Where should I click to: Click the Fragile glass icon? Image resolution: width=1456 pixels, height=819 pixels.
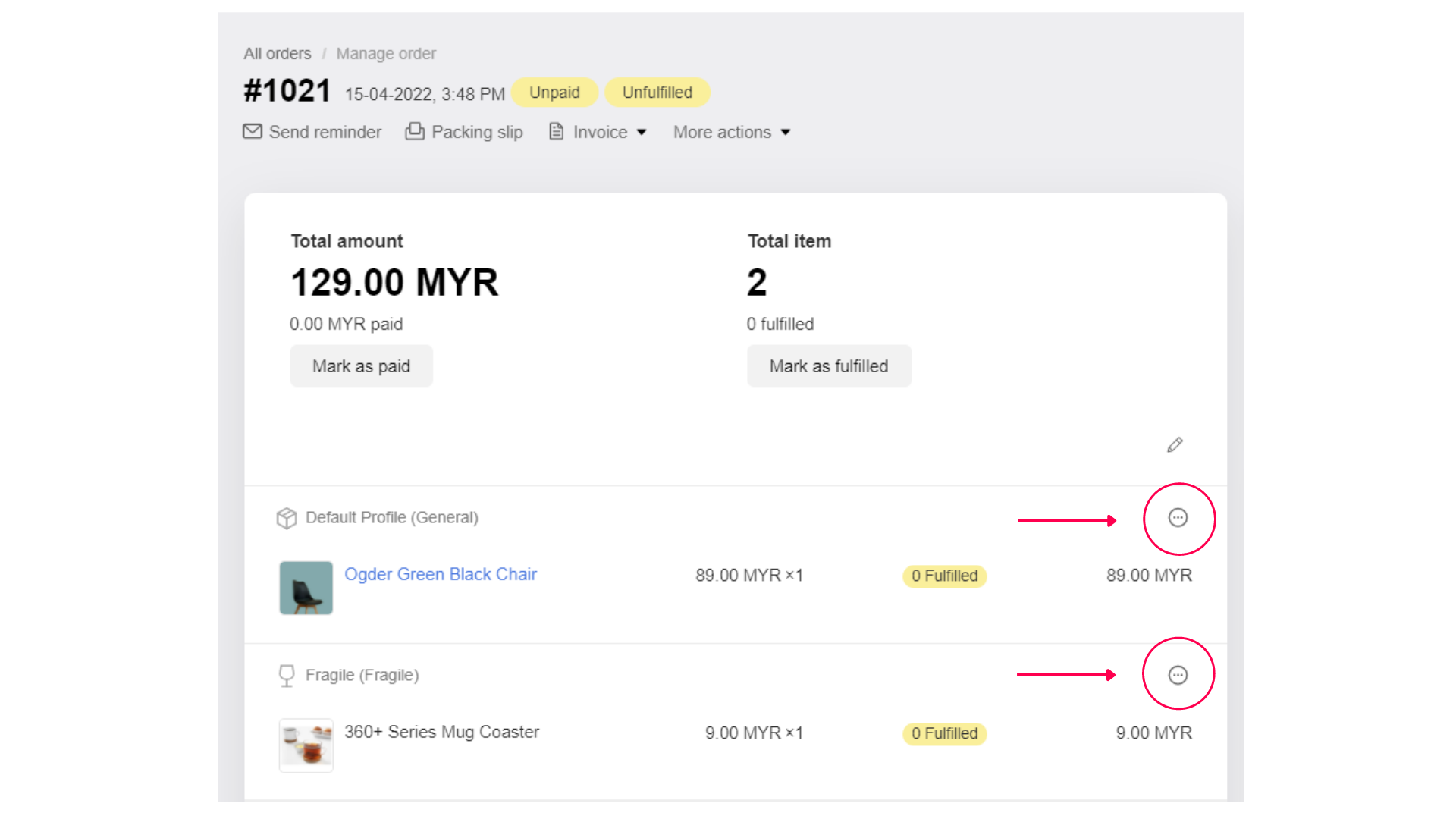tap(287, 676)
